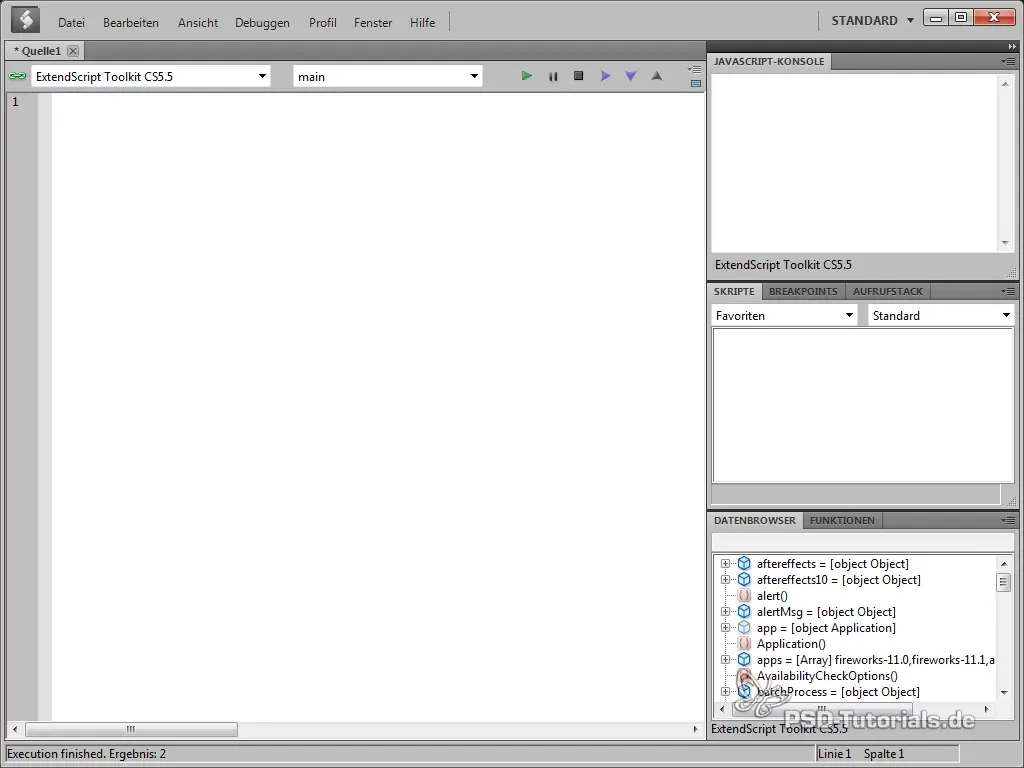Image resolution: width=1024 pixels, height=768 pixels.
Task: Click the apps Array cube icon
Action: (744, 660)
